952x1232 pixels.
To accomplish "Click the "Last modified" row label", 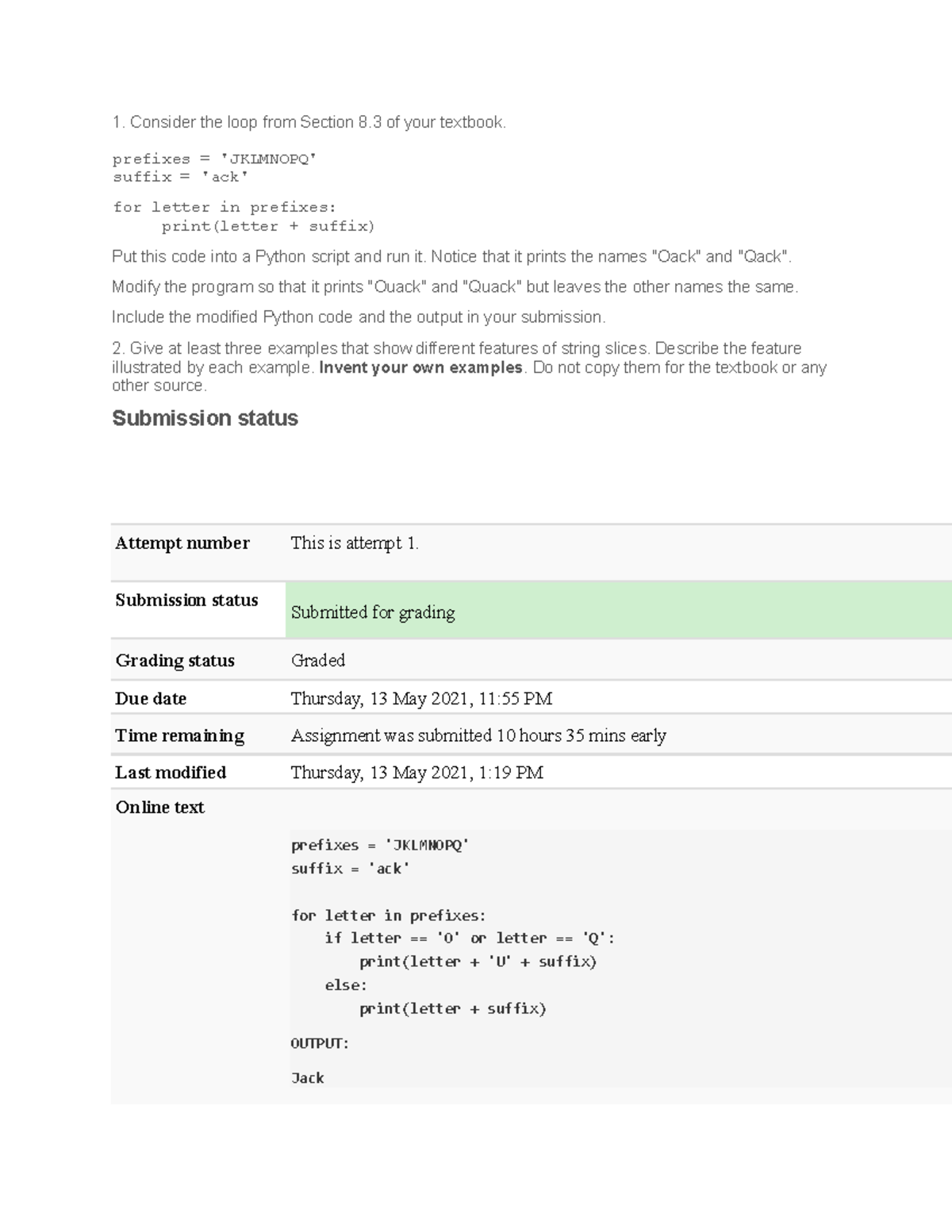I will (x=171, y=773).
